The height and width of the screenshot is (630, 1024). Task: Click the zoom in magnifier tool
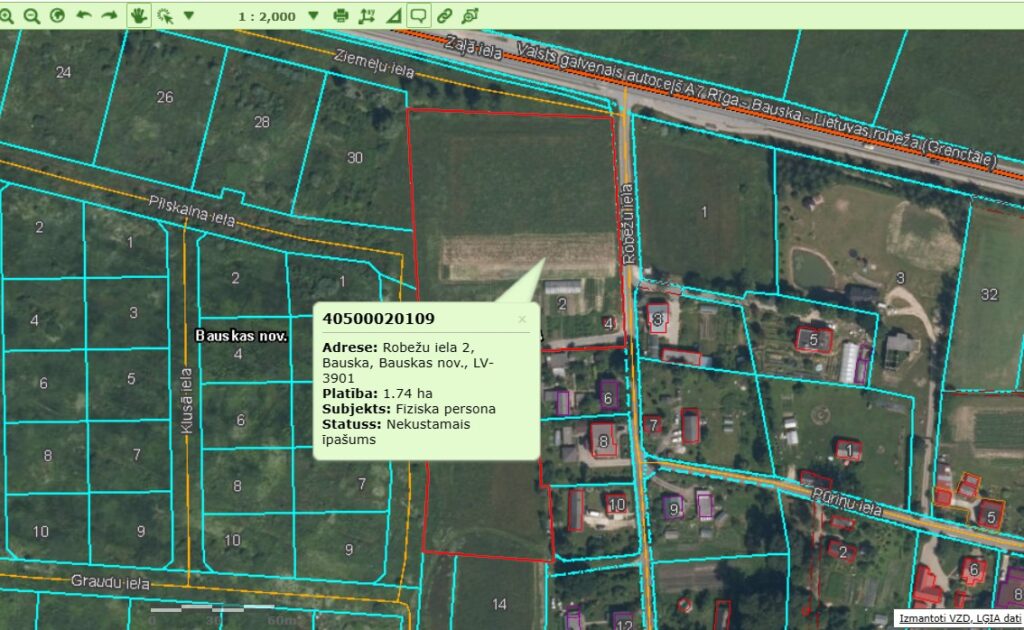[x=8, y=16]
